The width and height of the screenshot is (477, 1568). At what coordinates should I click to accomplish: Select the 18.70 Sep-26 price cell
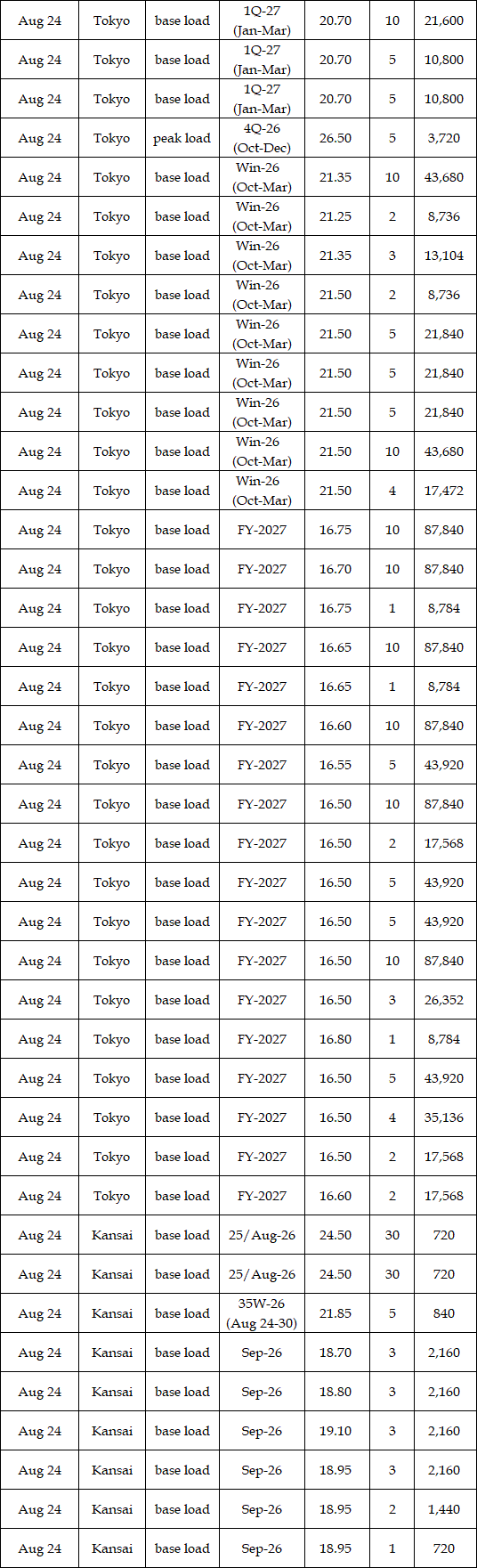[x=336, y=1353]
